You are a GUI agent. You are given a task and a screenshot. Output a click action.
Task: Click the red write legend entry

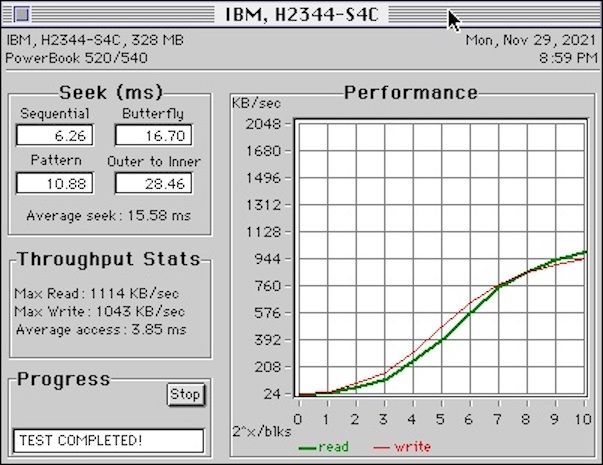tap(402, 447)
